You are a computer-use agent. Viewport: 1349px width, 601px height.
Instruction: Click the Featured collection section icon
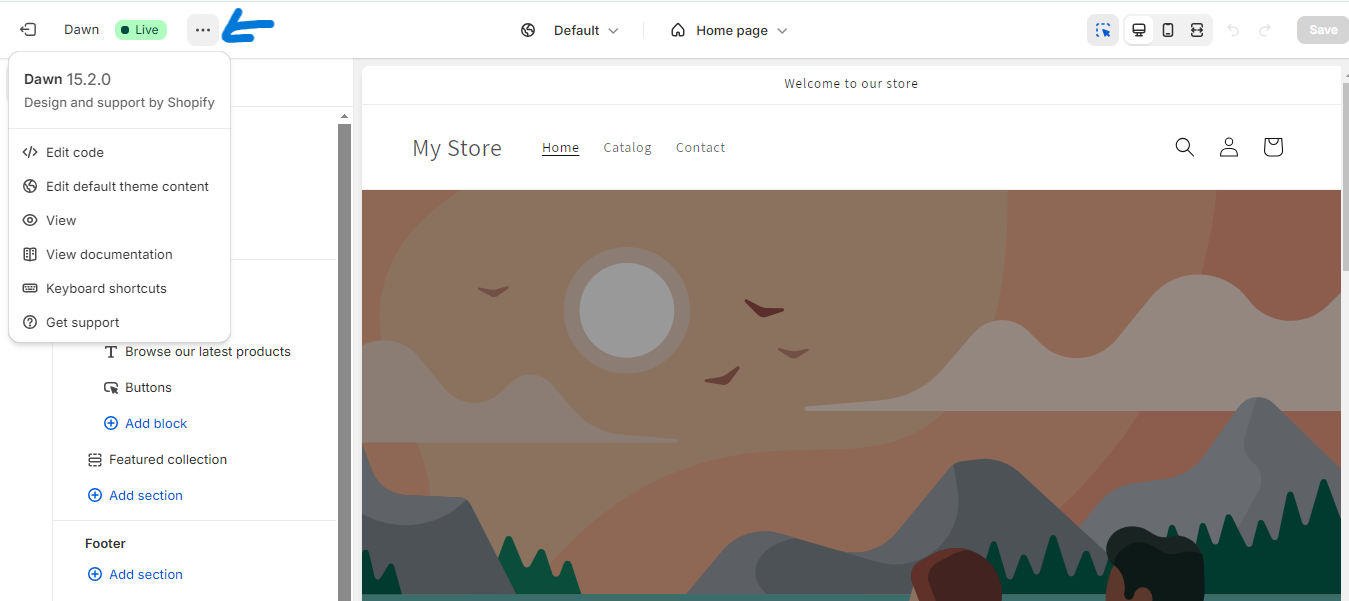[95, 460]
